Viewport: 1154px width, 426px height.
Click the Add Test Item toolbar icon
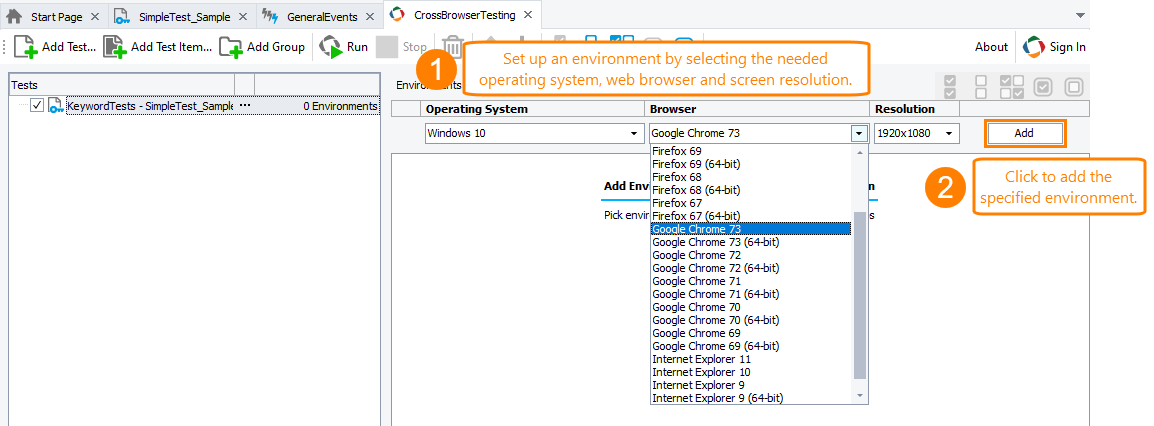(114, 47)
